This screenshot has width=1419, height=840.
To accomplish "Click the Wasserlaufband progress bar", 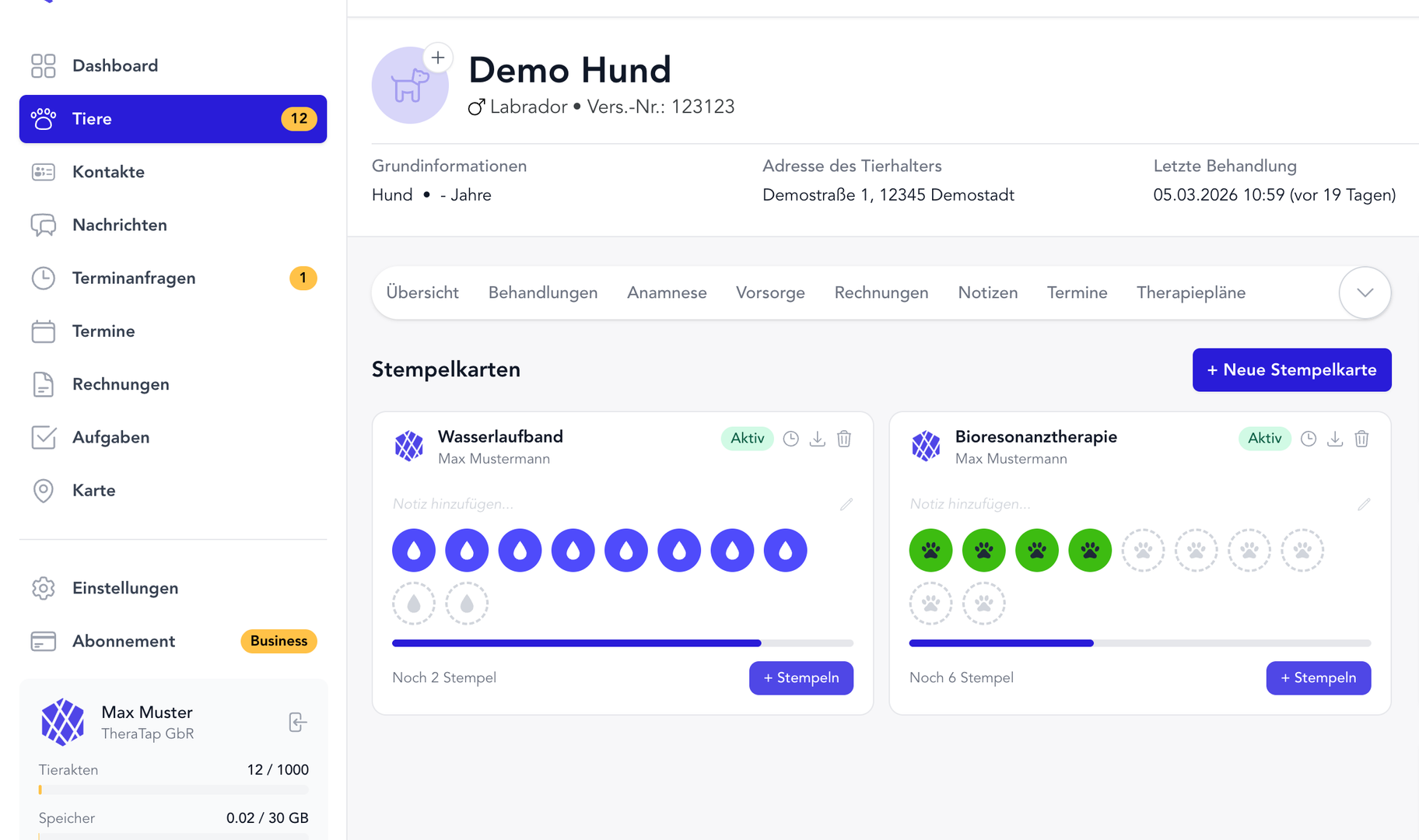I will [622, 643].
